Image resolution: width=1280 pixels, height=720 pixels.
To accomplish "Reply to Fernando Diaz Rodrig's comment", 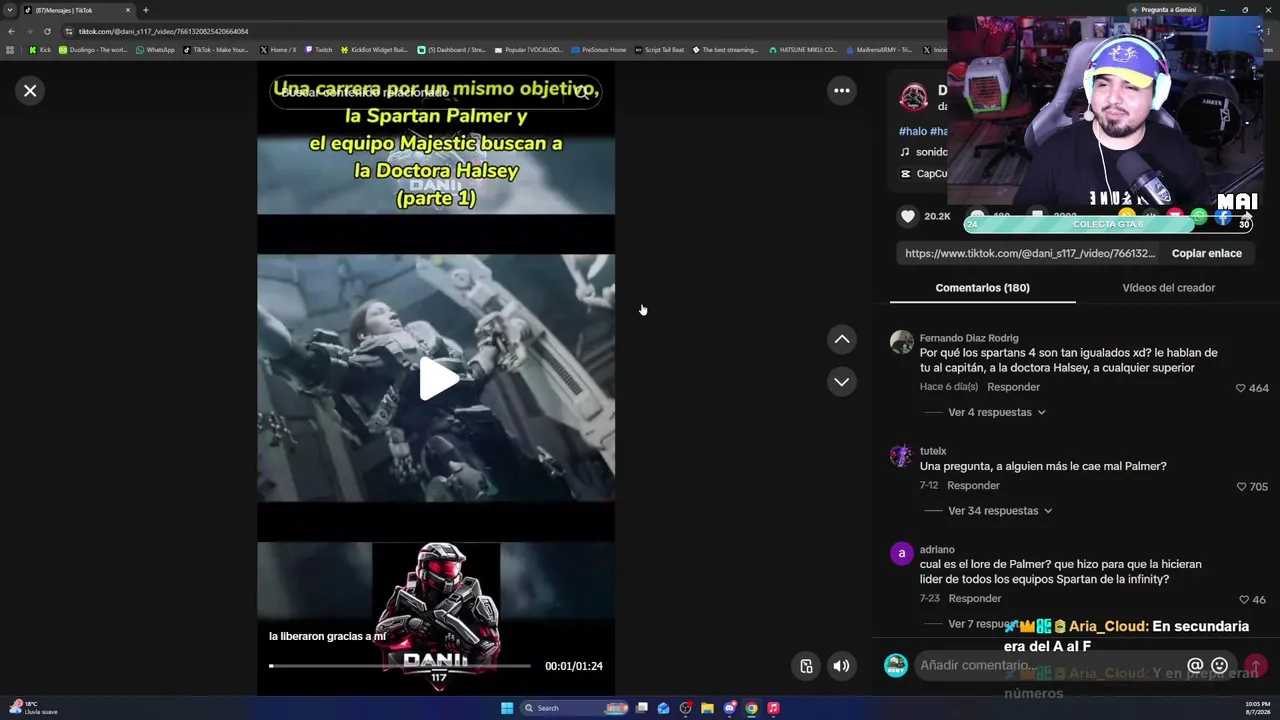I will click(1013, 387).
